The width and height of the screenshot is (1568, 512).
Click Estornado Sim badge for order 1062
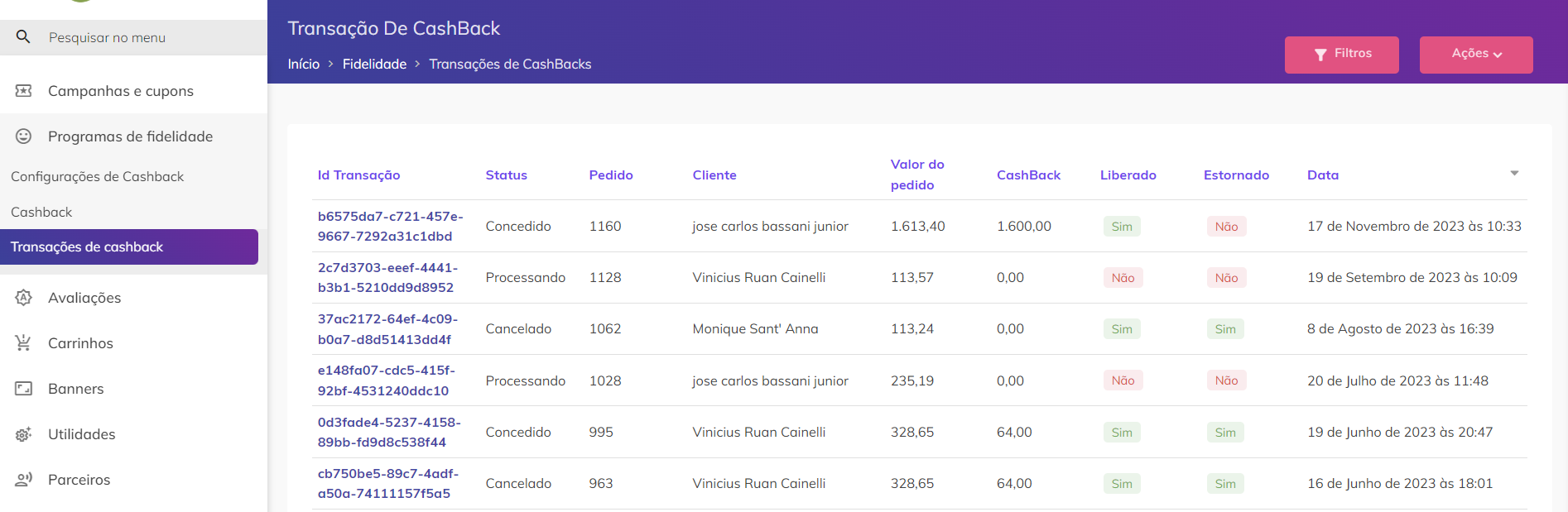[1225, 329]
